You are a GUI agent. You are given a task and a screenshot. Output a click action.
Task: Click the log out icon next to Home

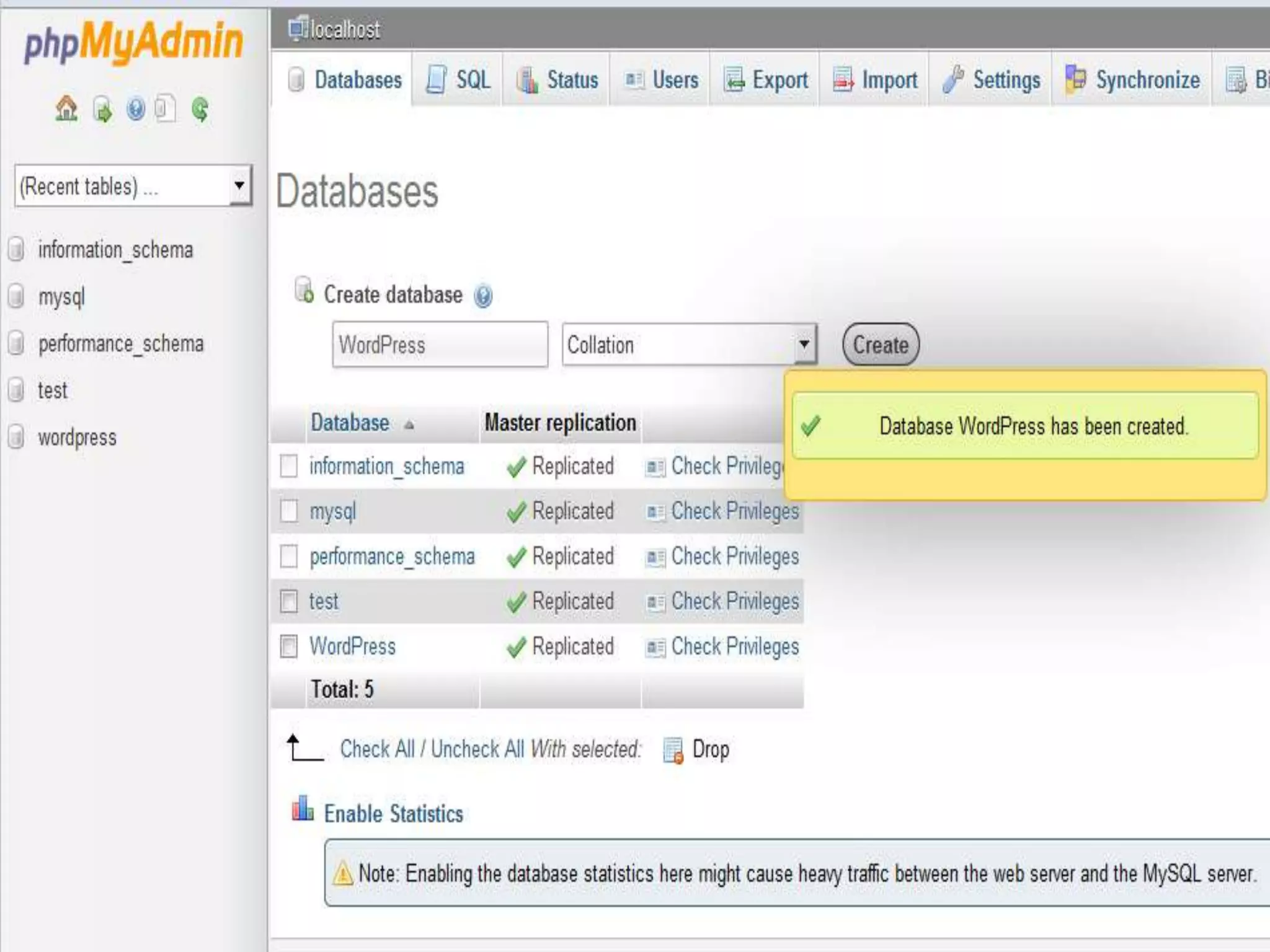click(102, 110)
